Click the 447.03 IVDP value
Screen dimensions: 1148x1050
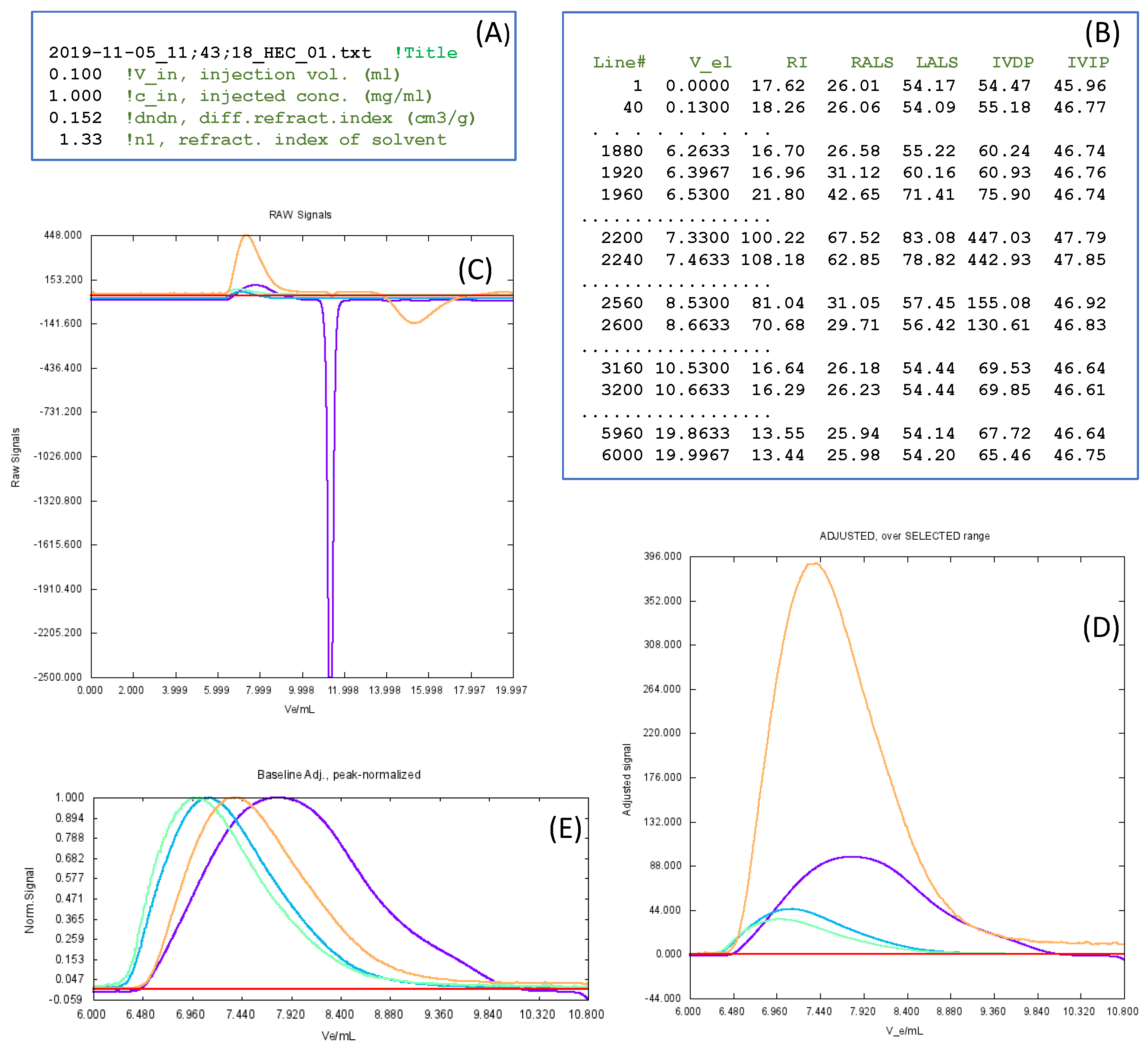[x=999, y=238]
